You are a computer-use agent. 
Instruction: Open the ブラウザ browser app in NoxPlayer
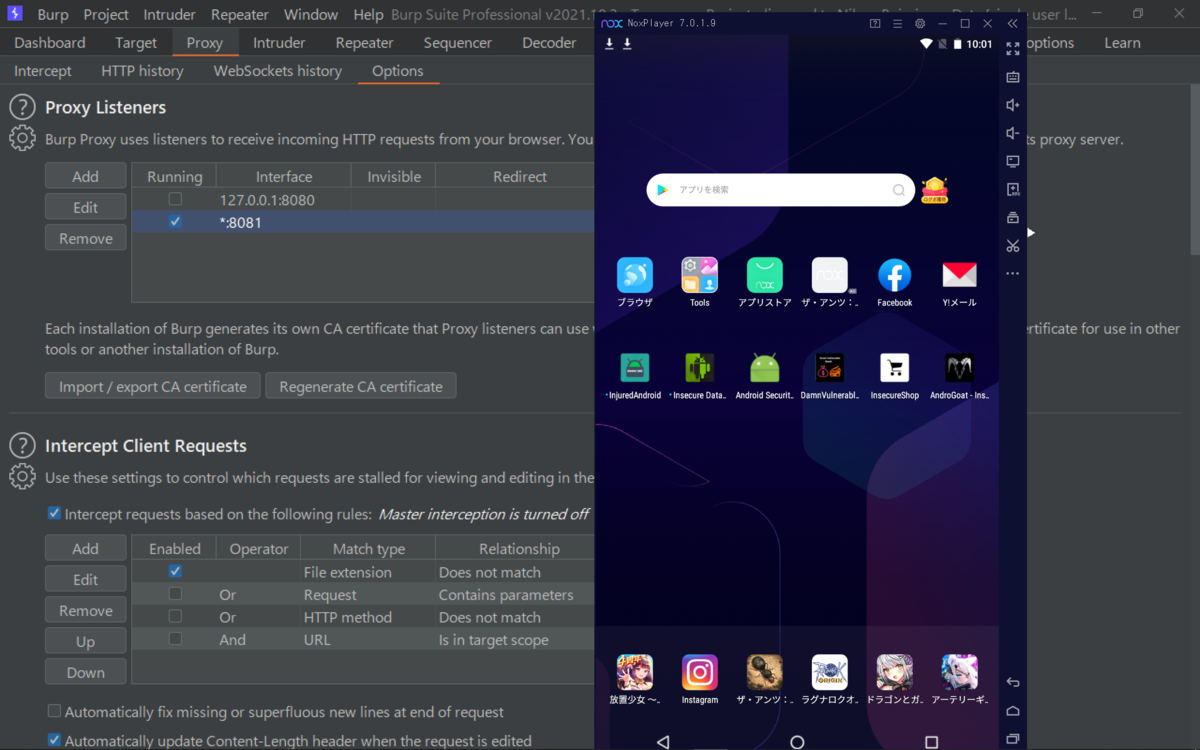635,275
